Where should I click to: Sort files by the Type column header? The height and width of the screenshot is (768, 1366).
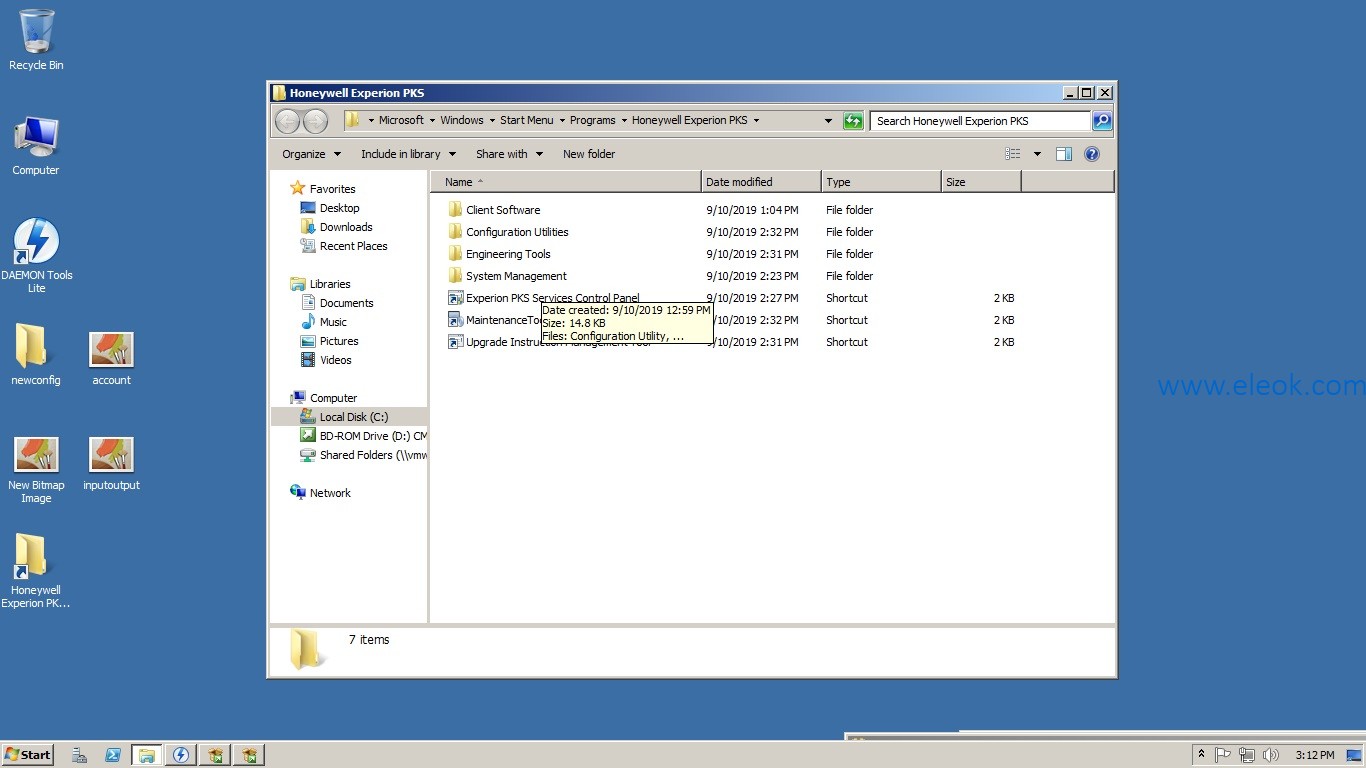[x=881, y=182]
